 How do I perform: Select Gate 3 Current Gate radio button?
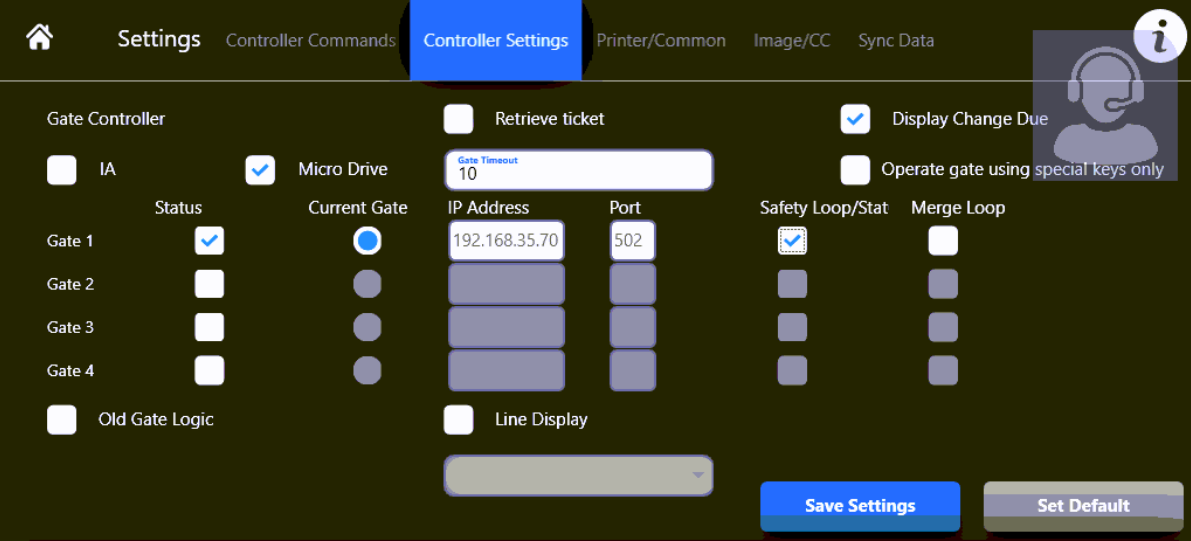pyautogui.click(x=368, y=327)
